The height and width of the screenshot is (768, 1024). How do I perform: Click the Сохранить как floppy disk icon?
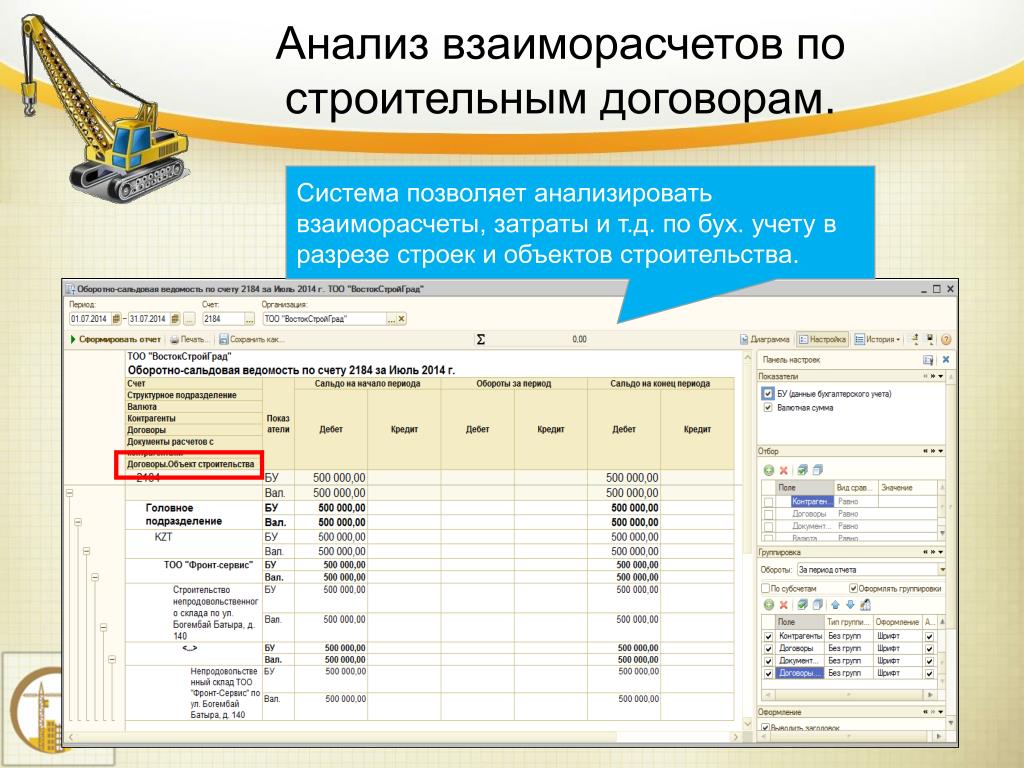[x=223, y=340]
